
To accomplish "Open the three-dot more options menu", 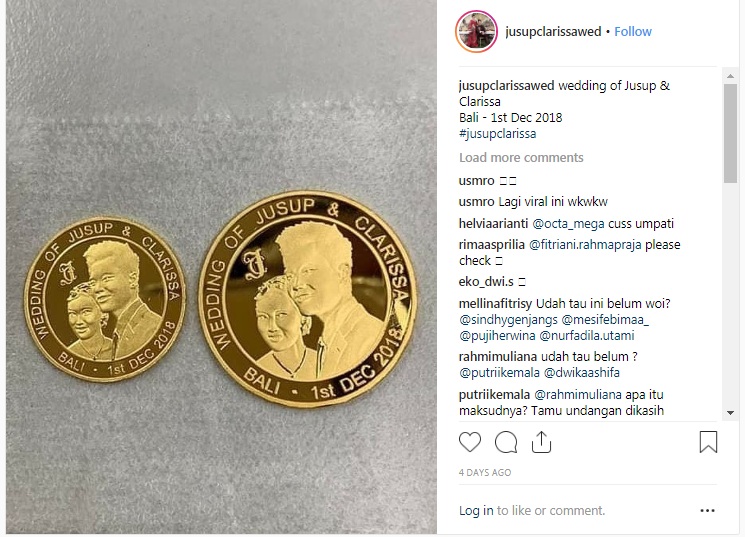I will (x=707, y=510).
